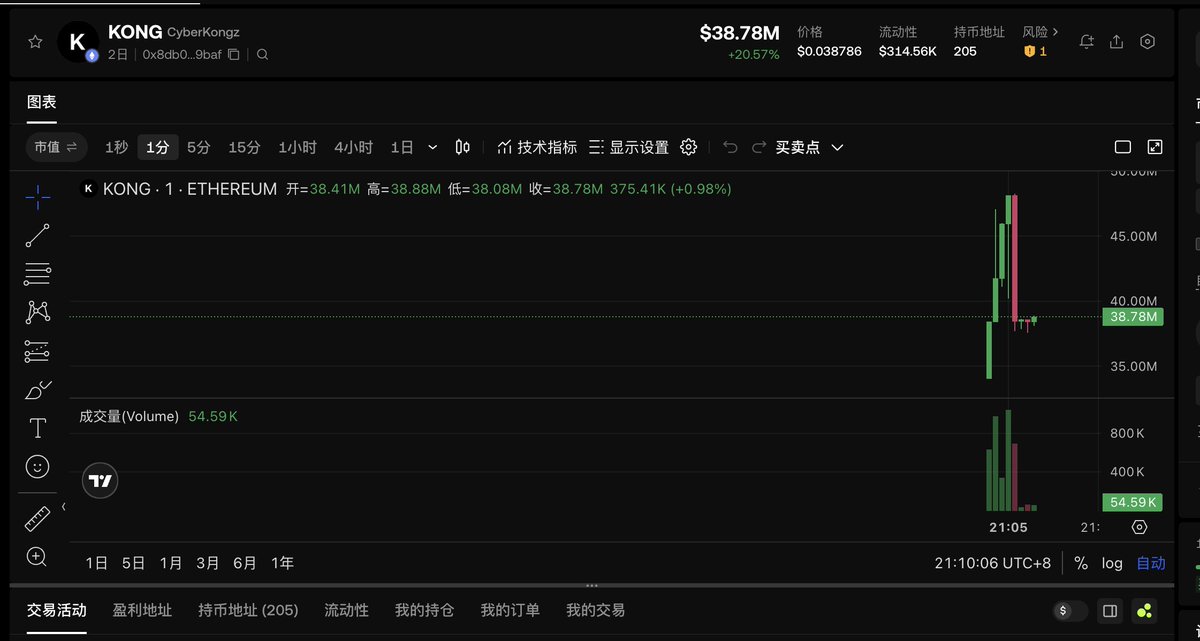Select the 1日 timeframe
Viewport: 1200px width, 641px height.
click(402, 147)
